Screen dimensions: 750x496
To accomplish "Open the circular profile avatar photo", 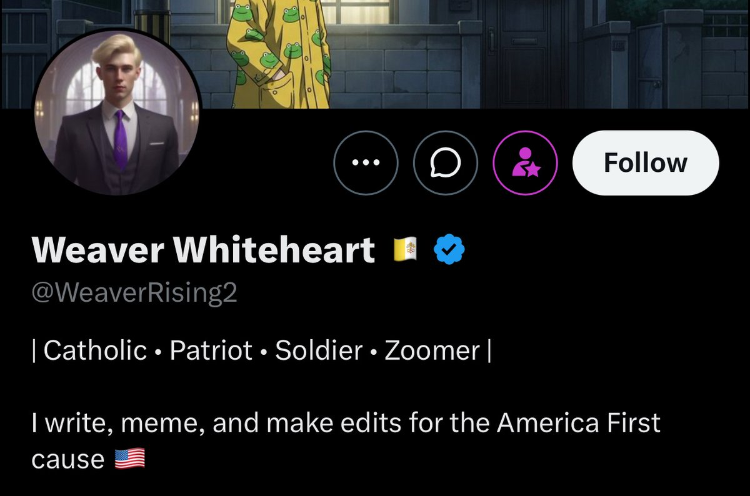I will click(x=117, y=111).
